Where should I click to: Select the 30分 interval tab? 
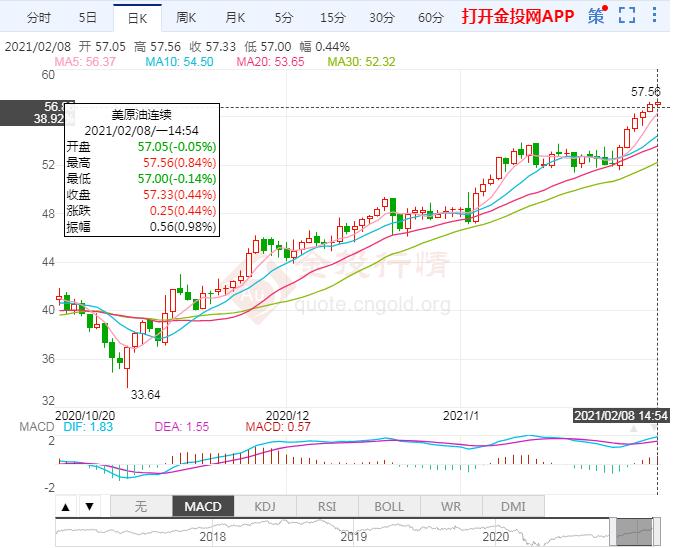coord(381,17)
